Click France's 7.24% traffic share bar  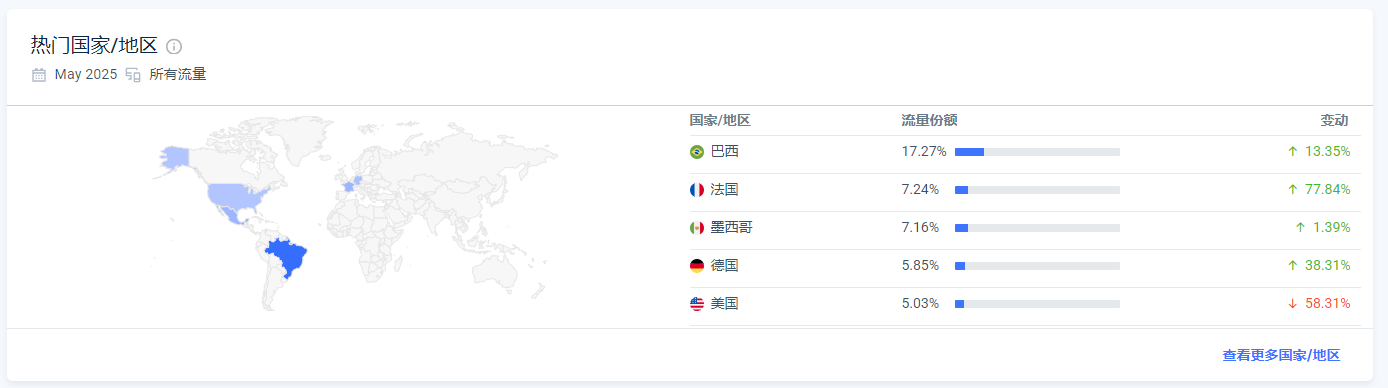[1037, 190]
